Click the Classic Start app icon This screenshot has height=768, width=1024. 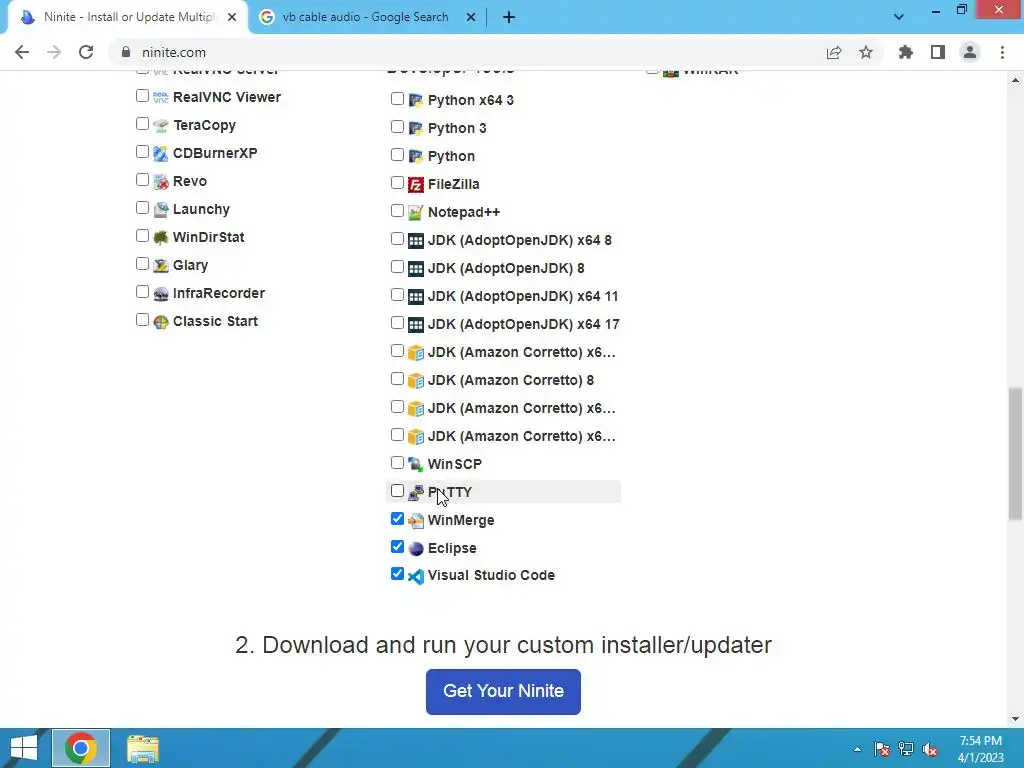tap(161, 322)
